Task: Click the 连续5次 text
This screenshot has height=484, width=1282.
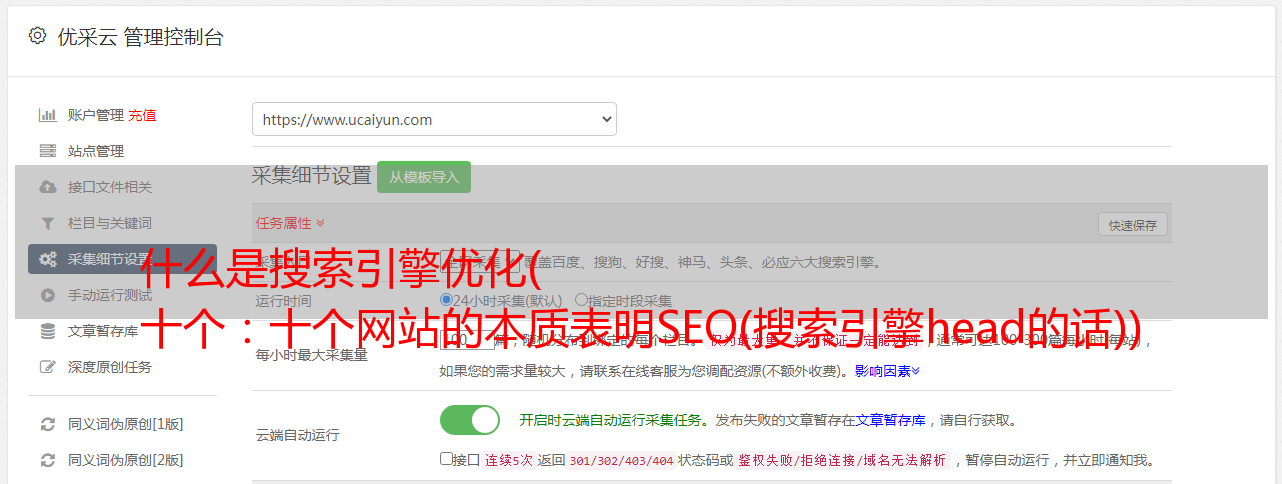Action: tap(509, 461)
